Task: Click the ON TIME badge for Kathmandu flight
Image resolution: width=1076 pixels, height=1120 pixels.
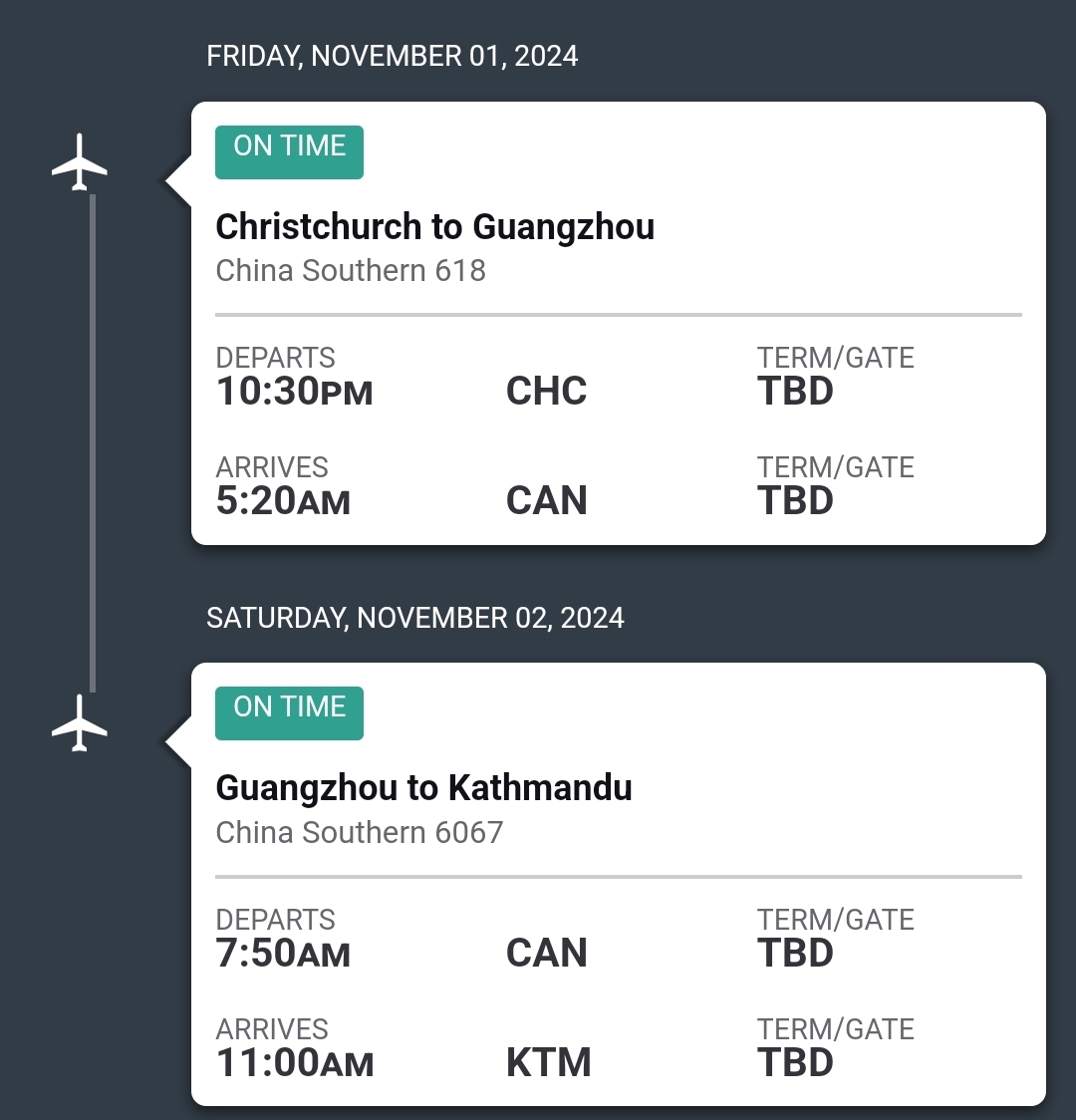Action: pyautogui.click(x=289, y=713)
